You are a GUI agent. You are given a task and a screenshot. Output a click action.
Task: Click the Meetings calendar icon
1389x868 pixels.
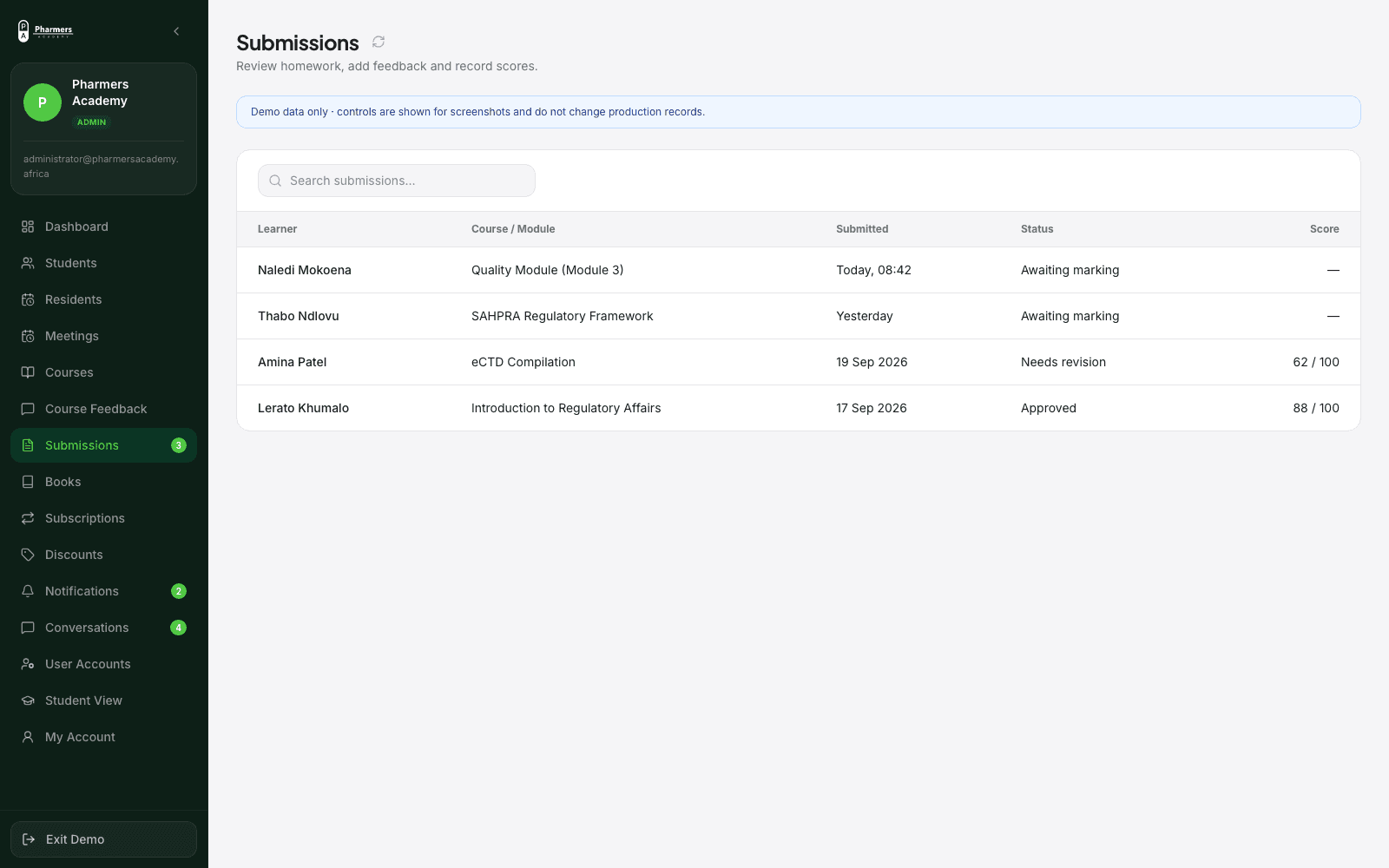28,336
